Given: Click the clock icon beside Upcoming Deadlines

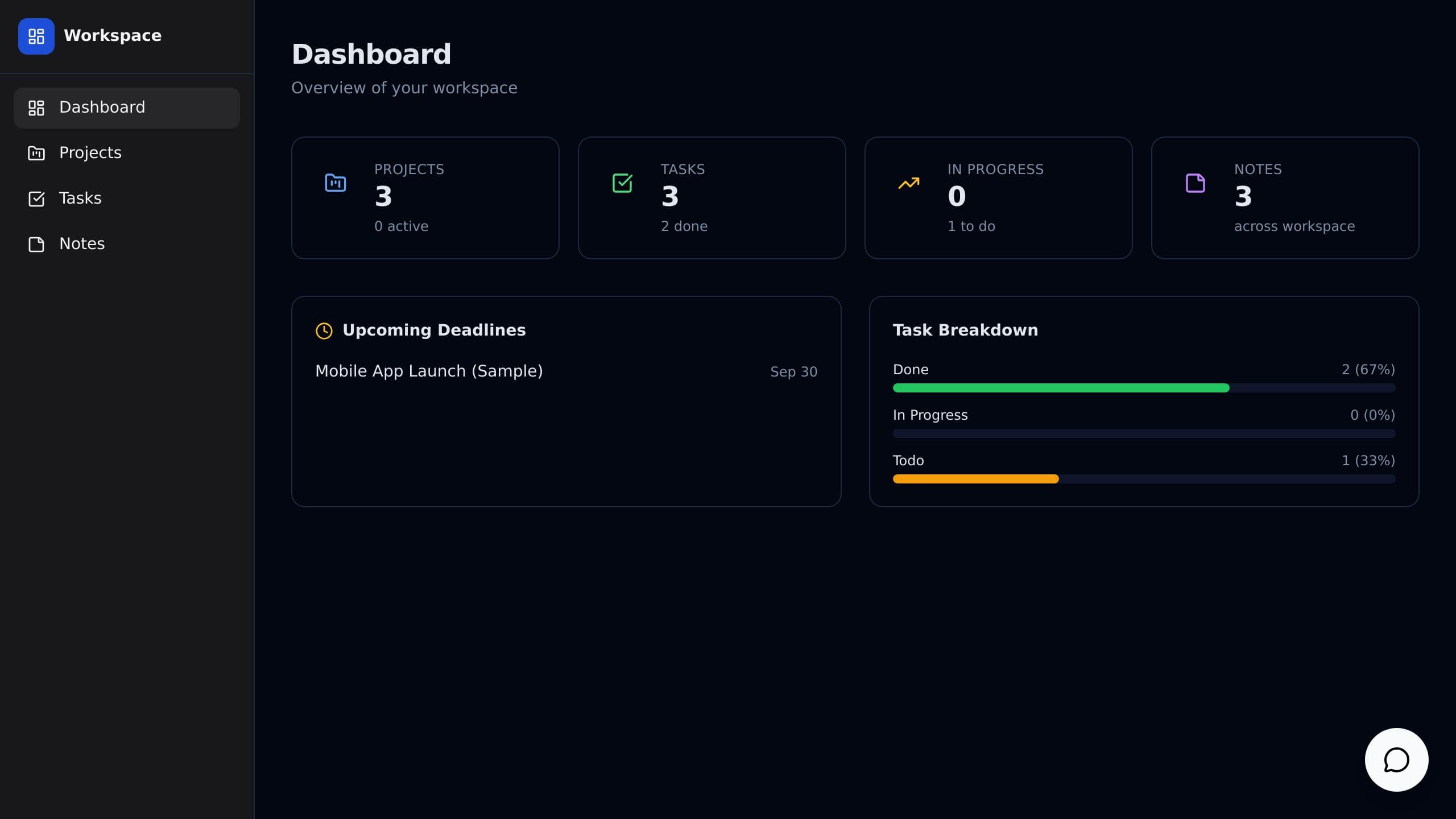Looking at the screenshot, I should [x=324, y=331].
